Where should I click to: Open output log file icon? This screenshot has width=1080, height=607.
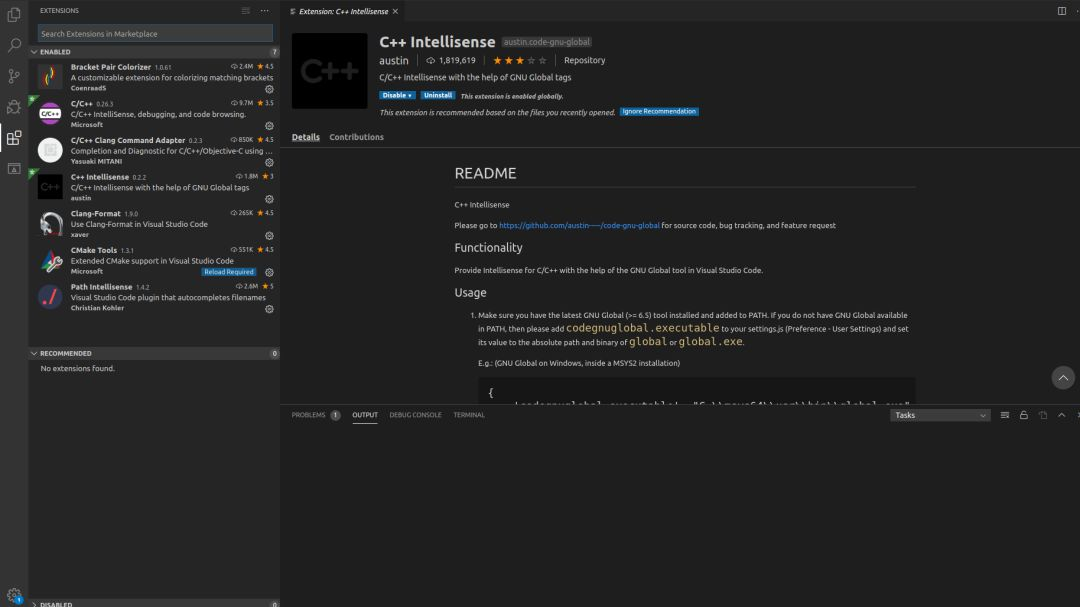1043,415
